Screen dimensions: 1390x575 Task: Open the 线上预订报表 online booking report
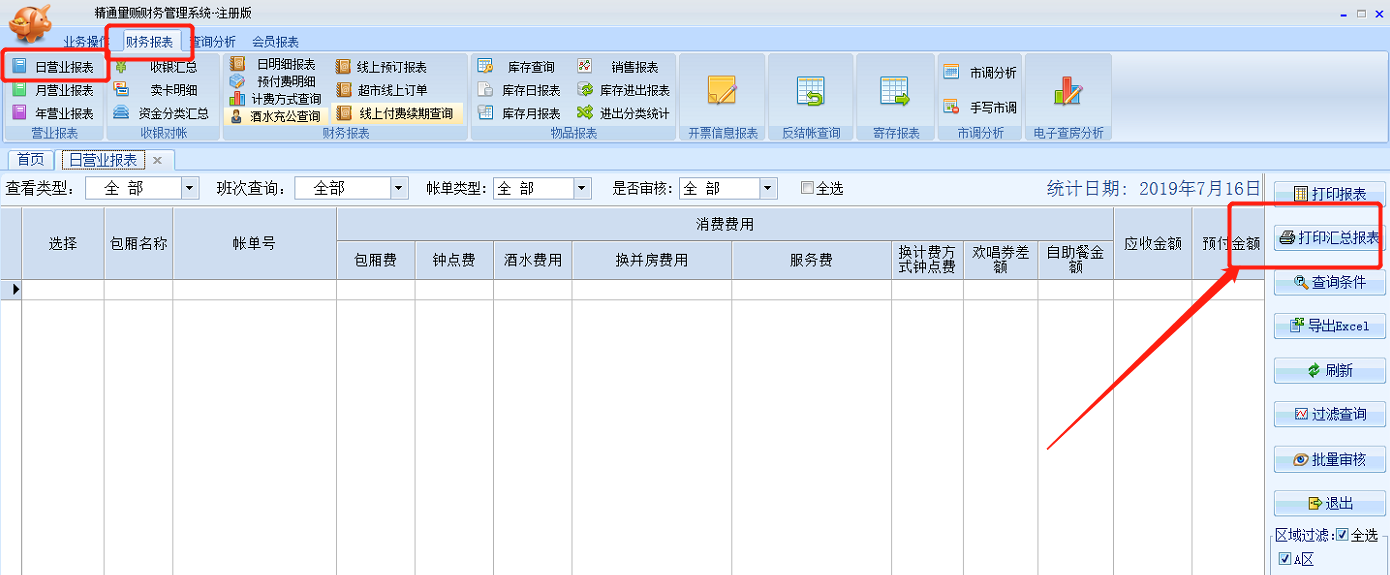pos(382,67)
